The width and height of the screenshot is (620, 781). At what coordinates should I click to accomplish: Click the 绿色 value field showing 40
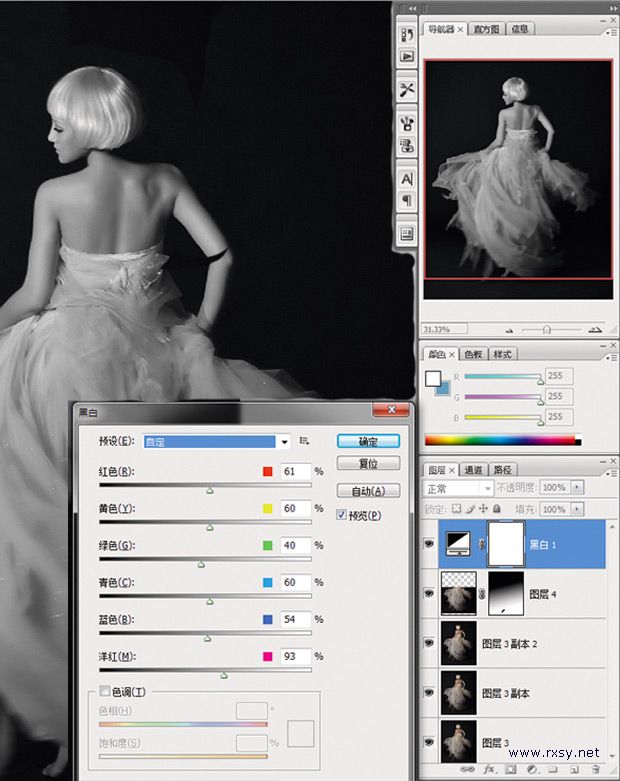pos(295,545)
